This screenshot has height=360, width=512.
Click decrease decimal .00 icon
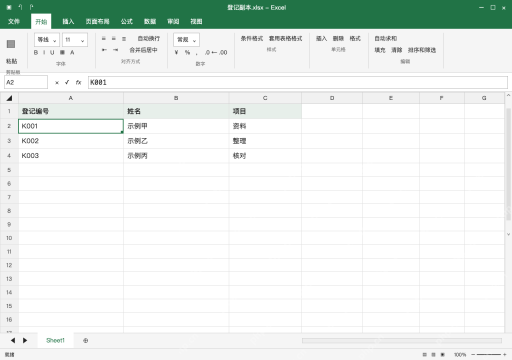point(223,52)
